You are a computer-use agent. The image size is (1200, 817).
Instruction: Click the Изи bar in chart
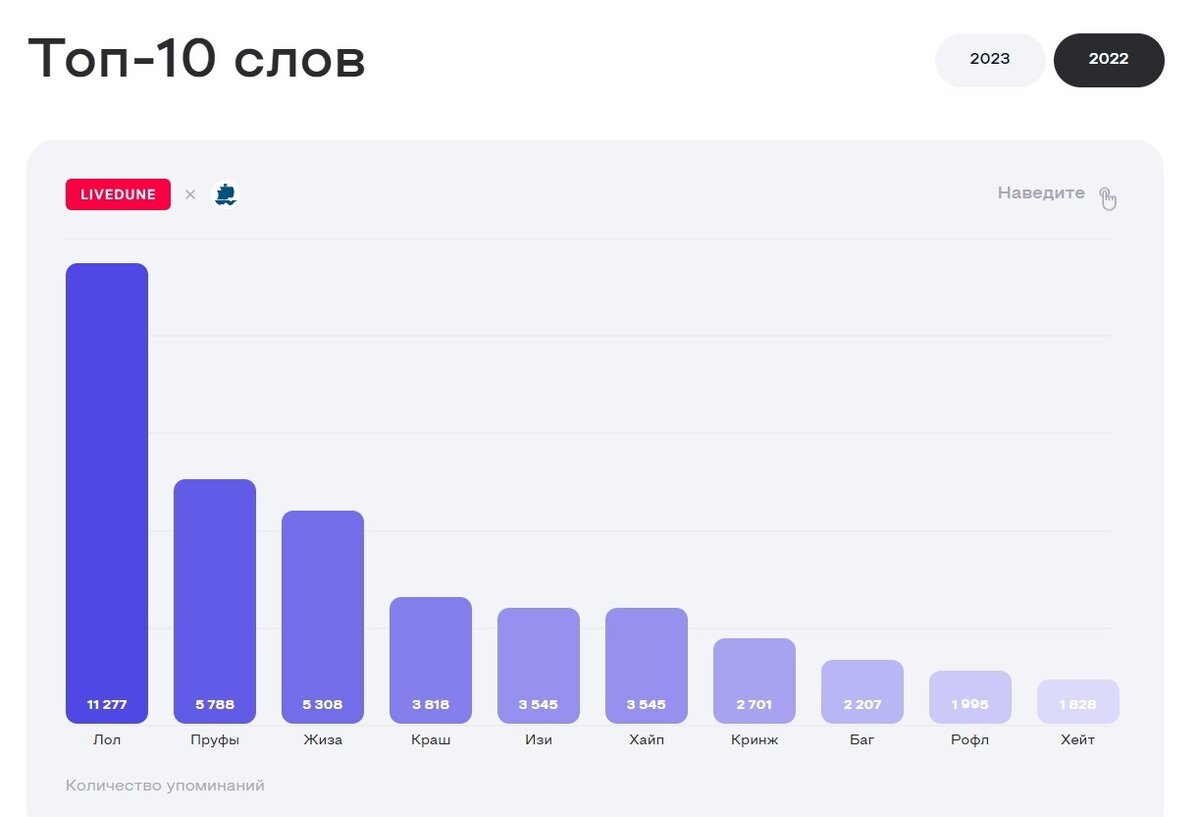(x=539, y=666)
